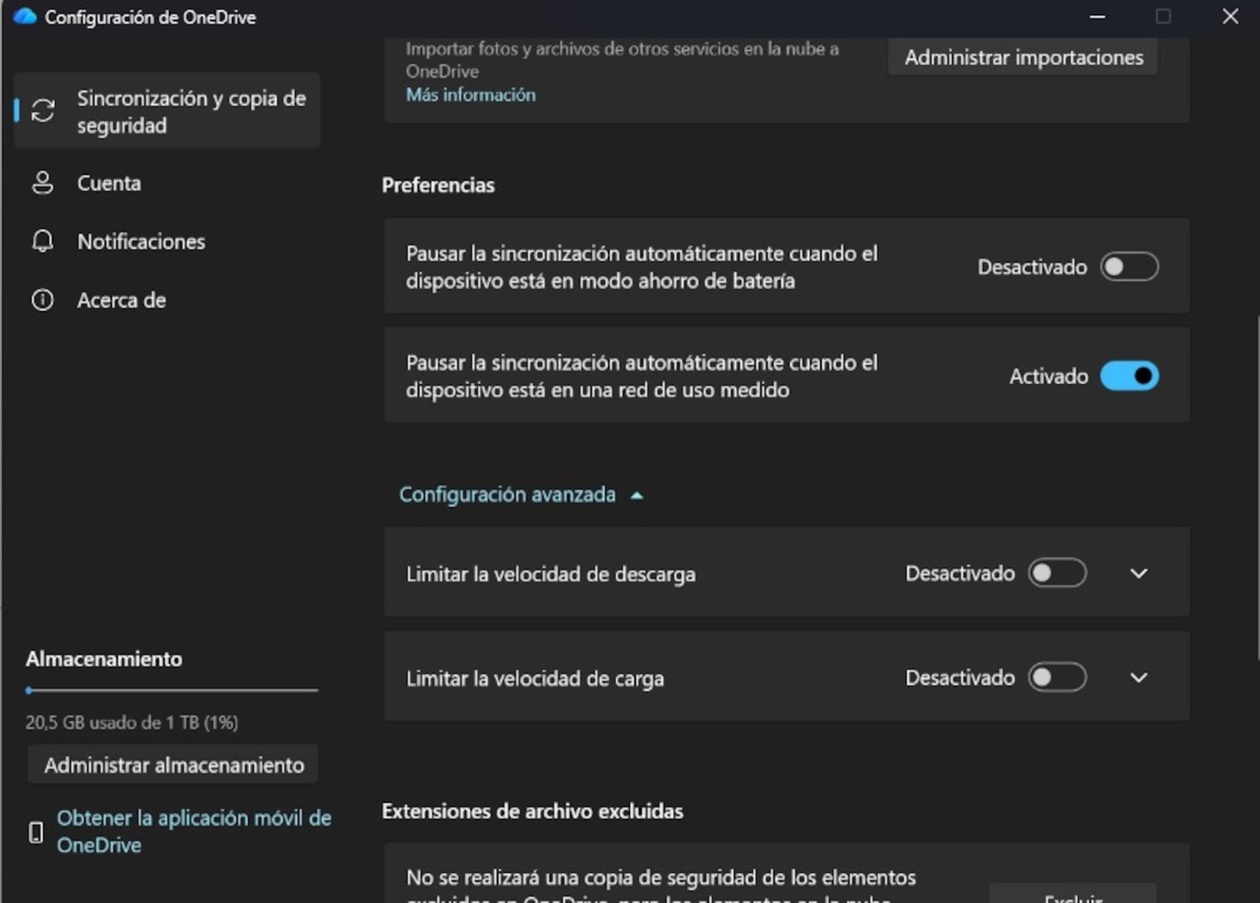Disable pausing sync on metered networks

click(x=1129, y=375)
